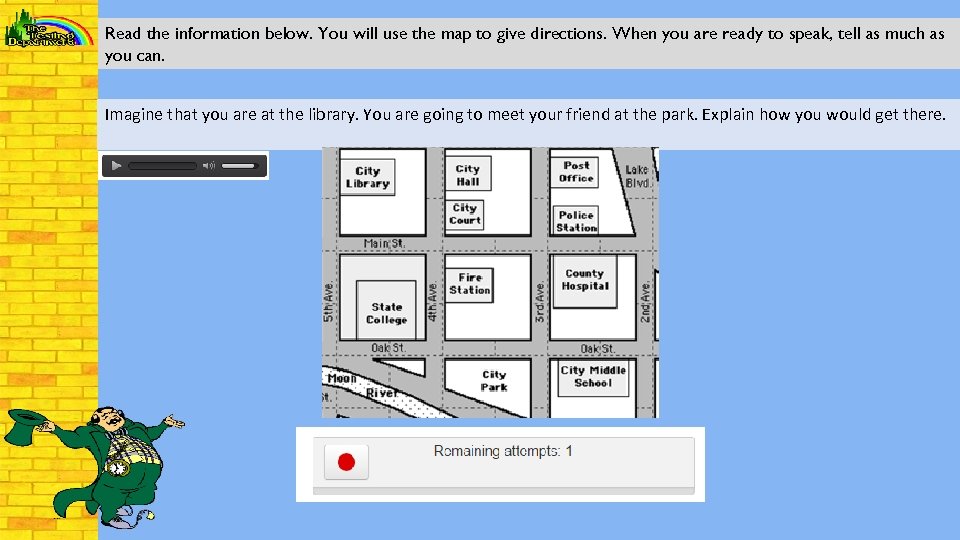The image size is (960, 540).
Task: Click the Lake Blvd. street label
Action: tap(638, 176)
